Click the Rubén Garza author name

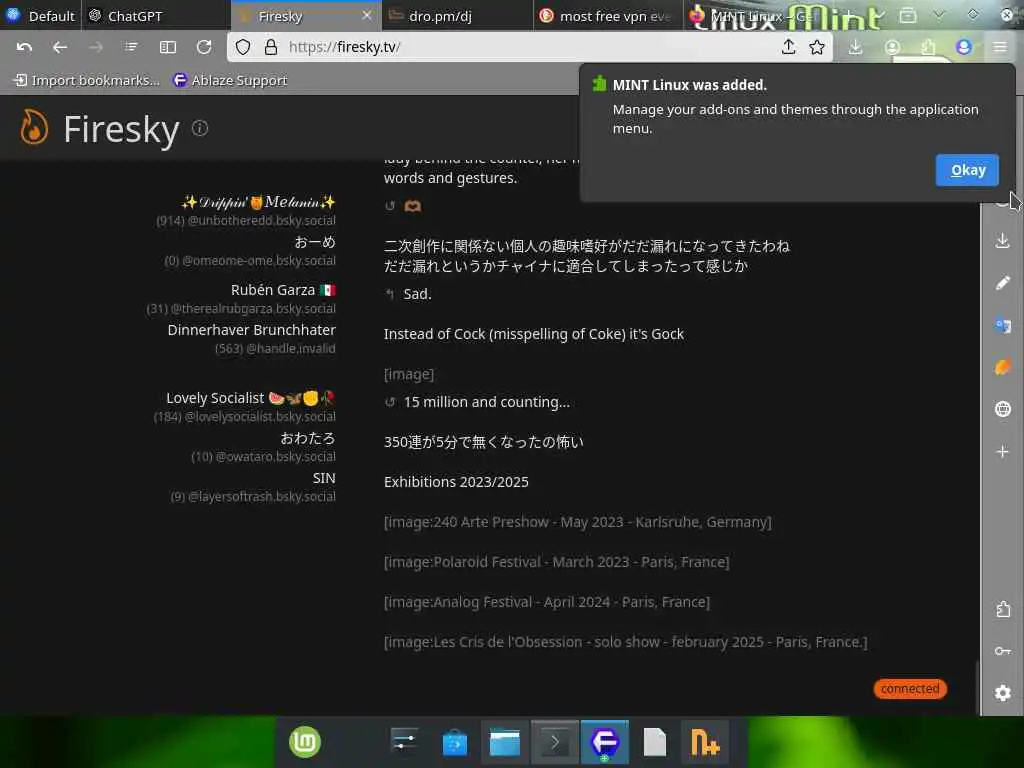click(x=283, y=290)
